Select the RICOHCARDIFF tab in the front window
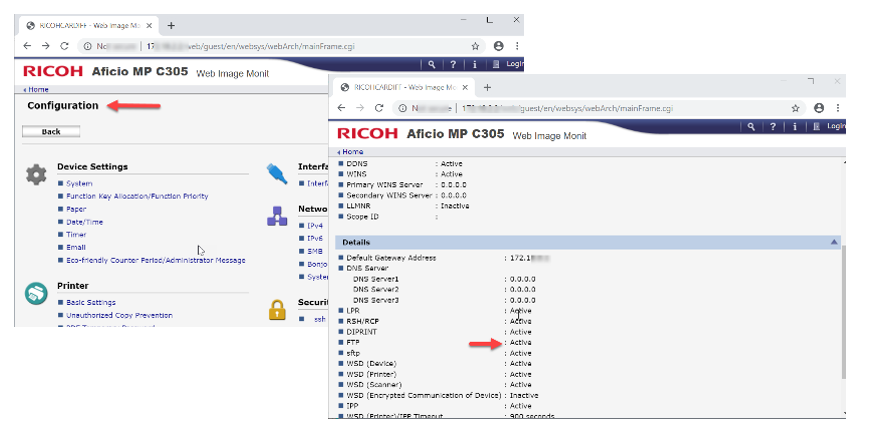This screenshot has height=439, width=878. [x=405, y=87]
